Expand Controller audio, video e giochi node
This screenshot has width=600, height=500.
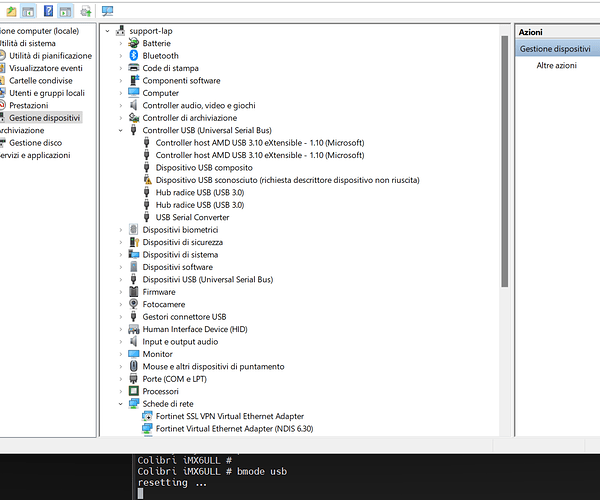121,106
